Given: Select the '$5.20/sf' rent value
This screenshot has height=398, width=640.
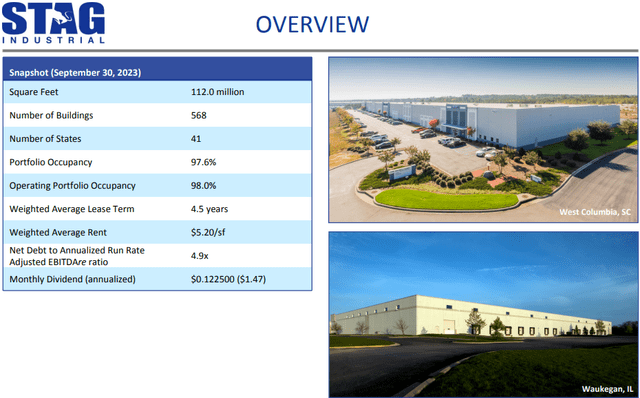Looking at the screenshot, I should [208, 232].
